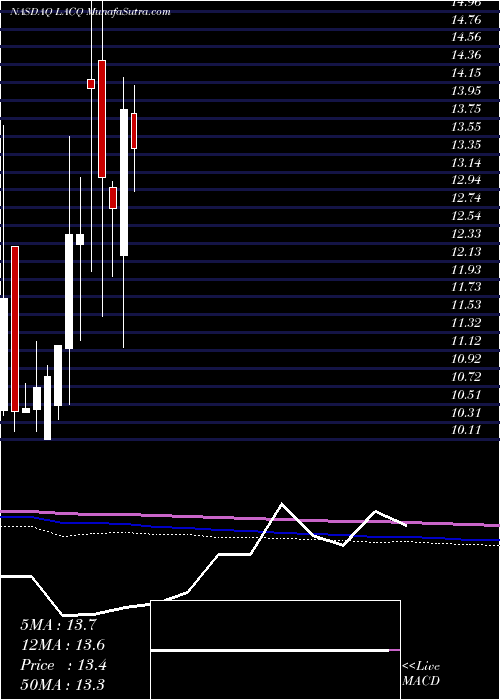Image resolution: width=500 pixels, height=700 pixels.
Task: Select the 50MA : 13.3 reading
Action: click(62, 684)
